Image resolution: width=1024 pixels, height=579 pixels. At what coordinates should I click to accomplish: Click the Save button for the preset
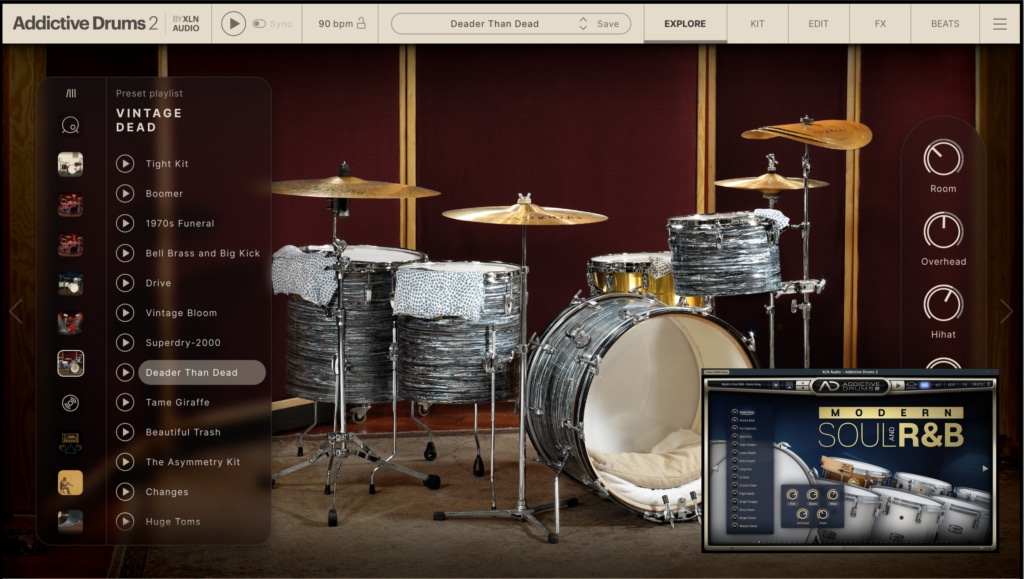608,23
